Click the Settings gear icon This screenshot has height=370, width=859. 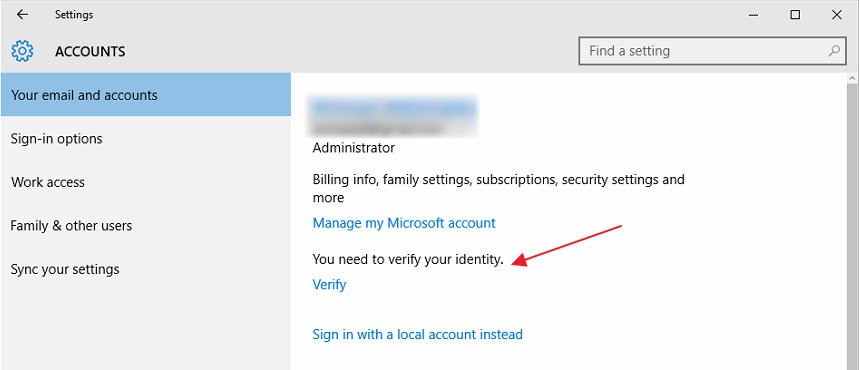(22, 51)
